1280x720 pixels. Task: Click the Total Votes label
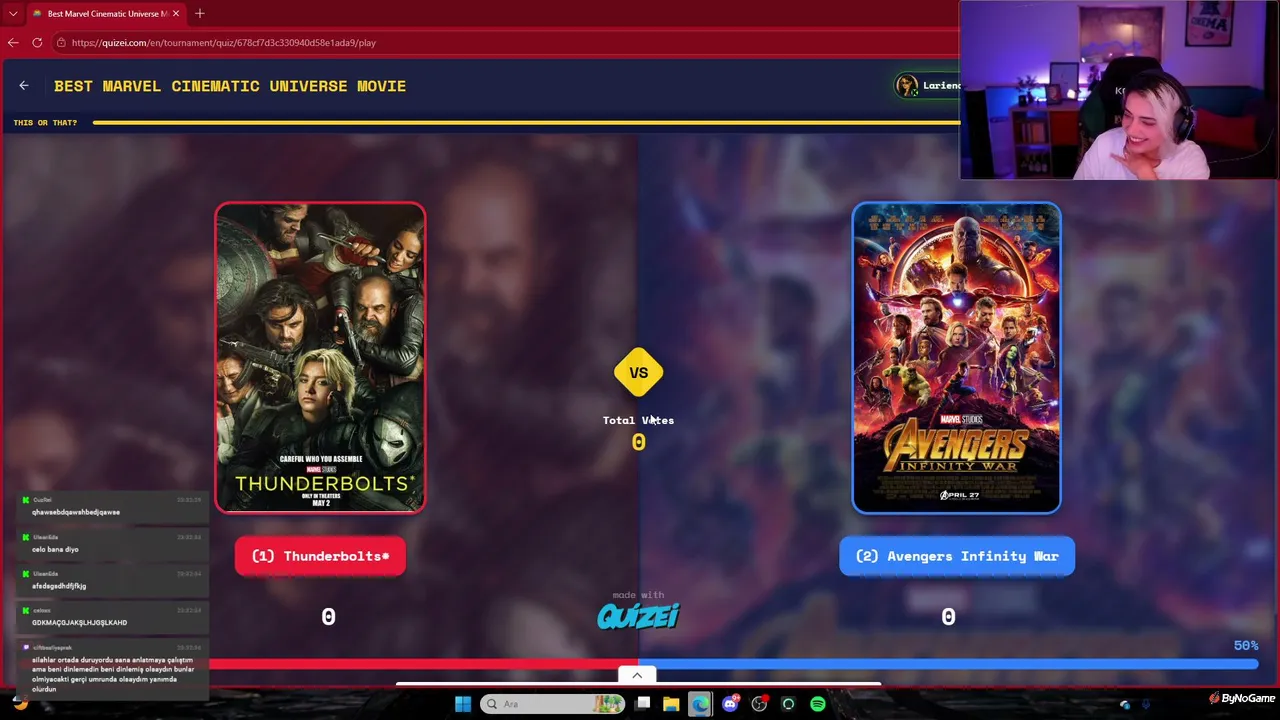(x=638, y=420)
